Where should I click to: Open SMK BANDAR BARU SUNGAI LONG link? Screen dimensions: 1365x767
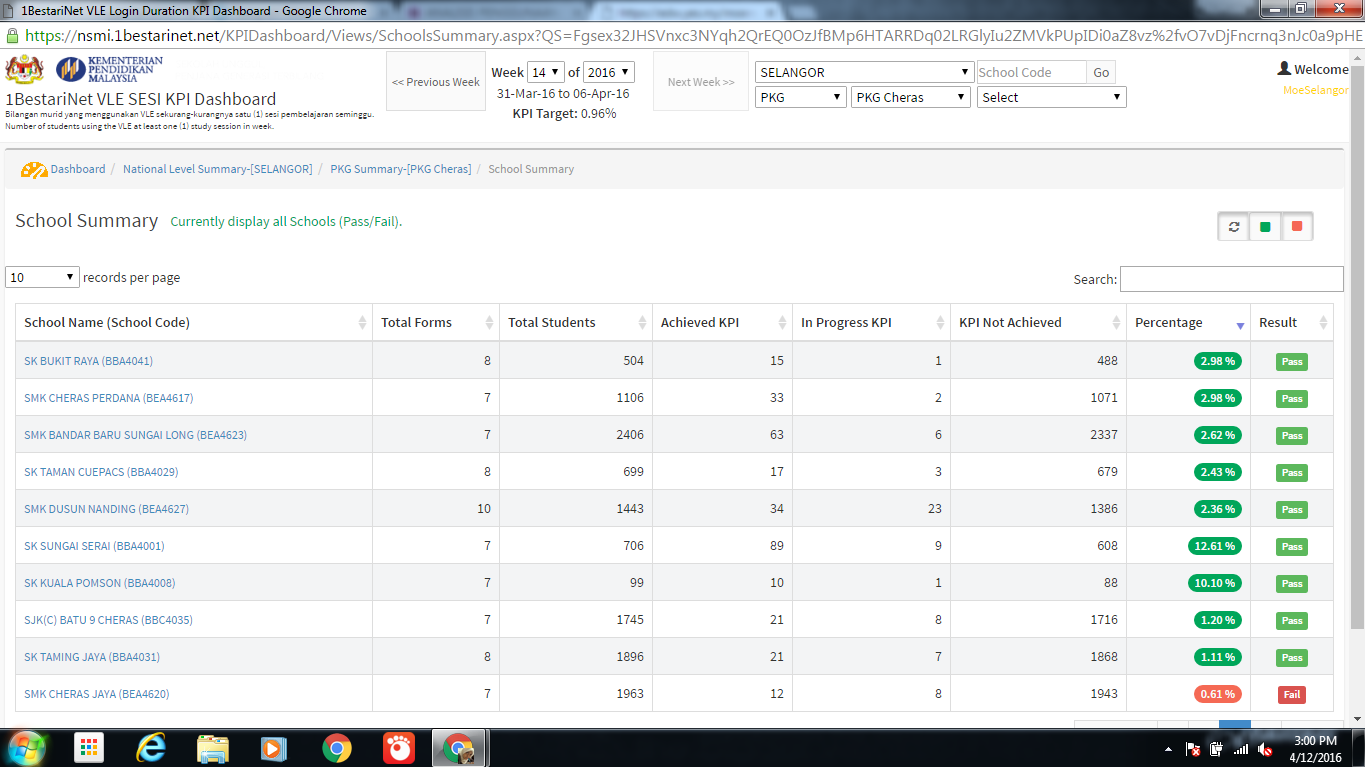135,435
